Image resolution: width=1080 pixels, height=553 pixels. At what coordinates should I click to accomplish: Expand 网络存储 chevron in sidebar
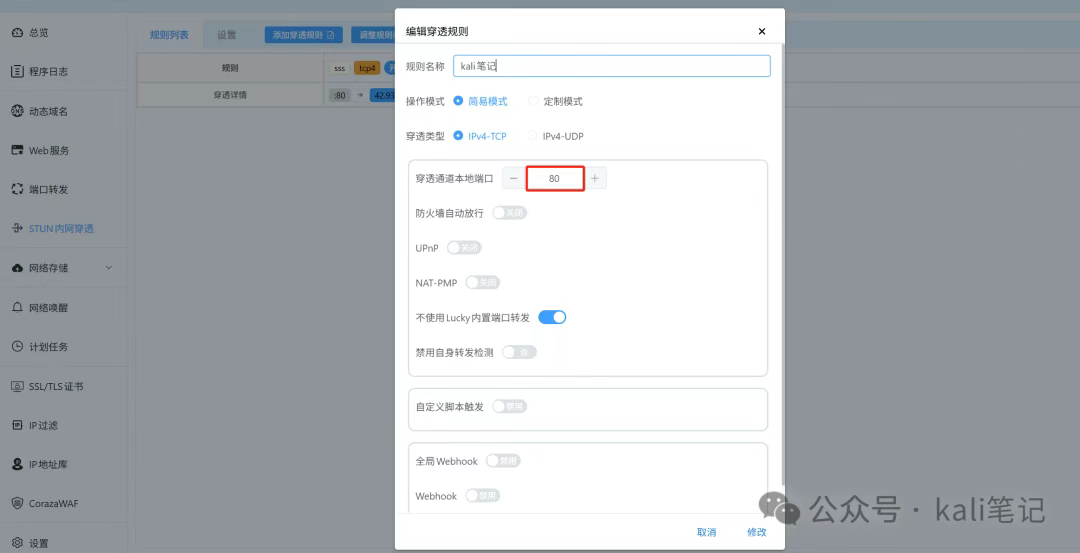(109, 268)
